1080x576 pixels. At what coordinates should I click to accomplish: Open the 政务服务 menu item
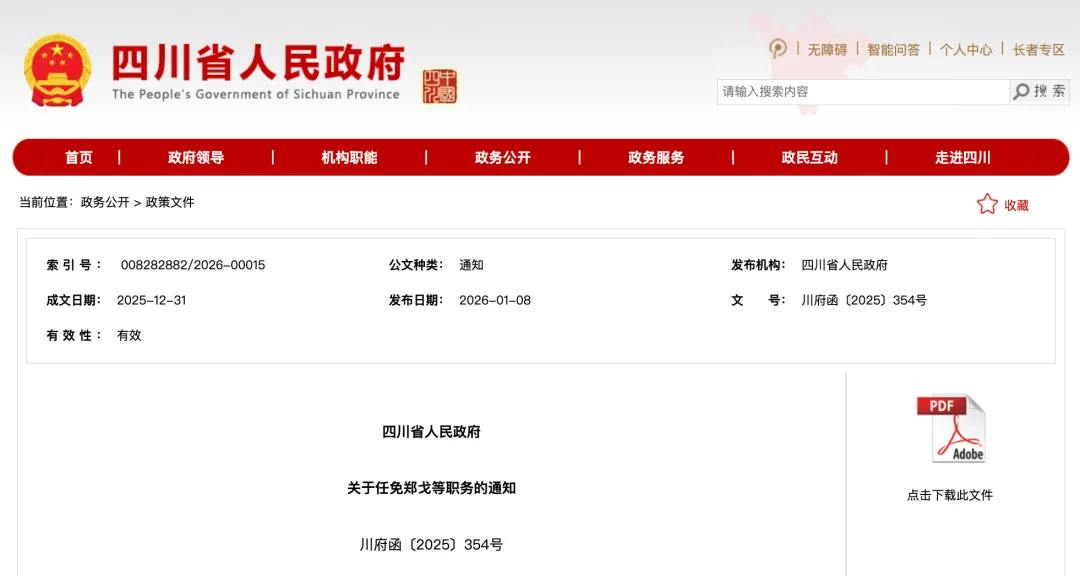656,157
